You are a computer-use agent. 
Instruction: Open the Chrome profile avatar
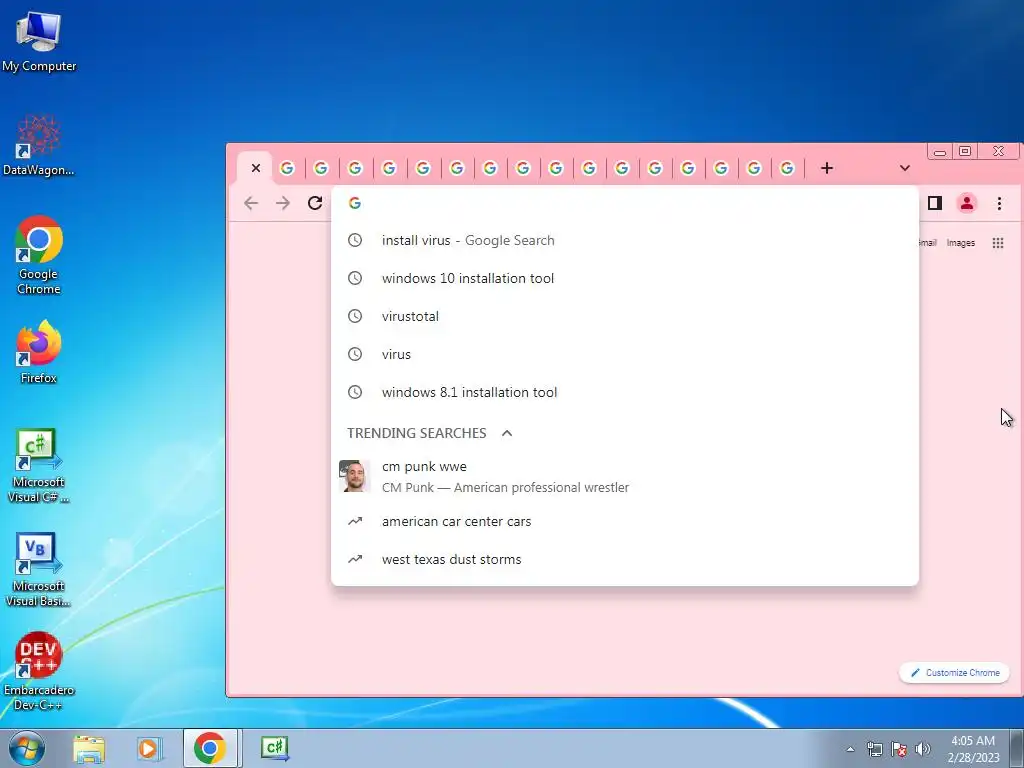pyautogui.click(x=967, y=203)
